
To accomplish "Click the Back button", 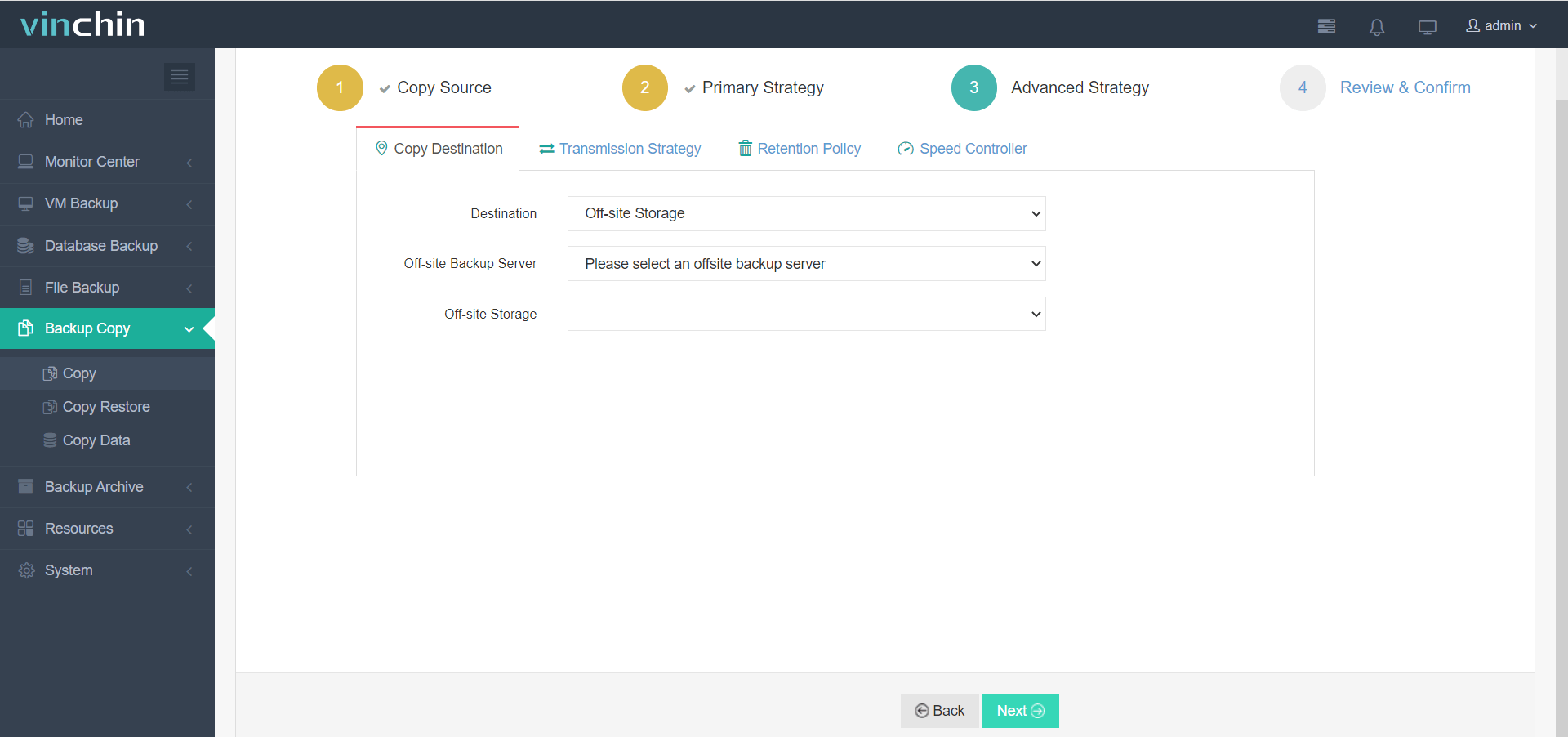I will click(940, 711).
